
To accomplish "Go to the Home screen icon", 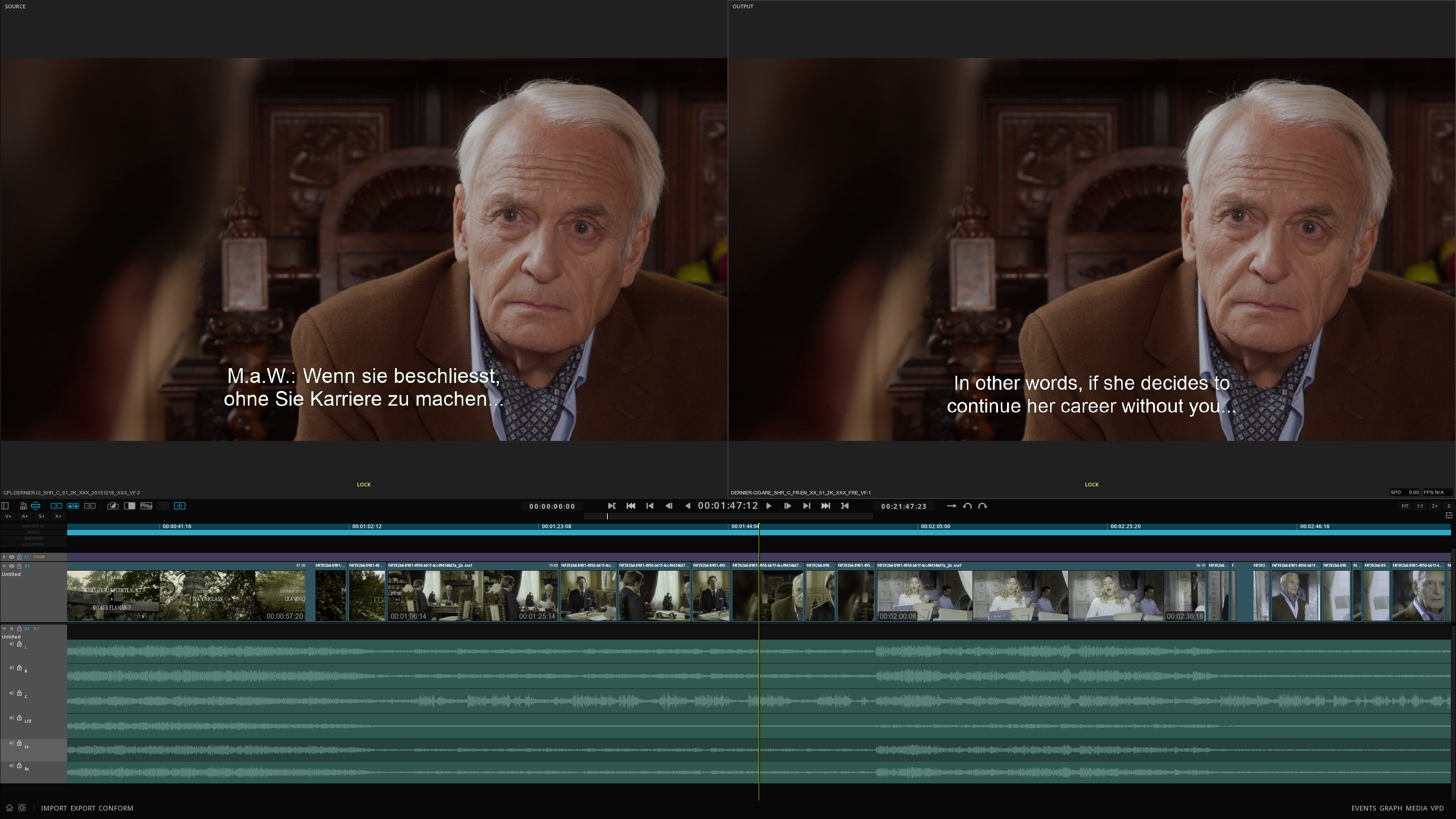I will [9, 808].
